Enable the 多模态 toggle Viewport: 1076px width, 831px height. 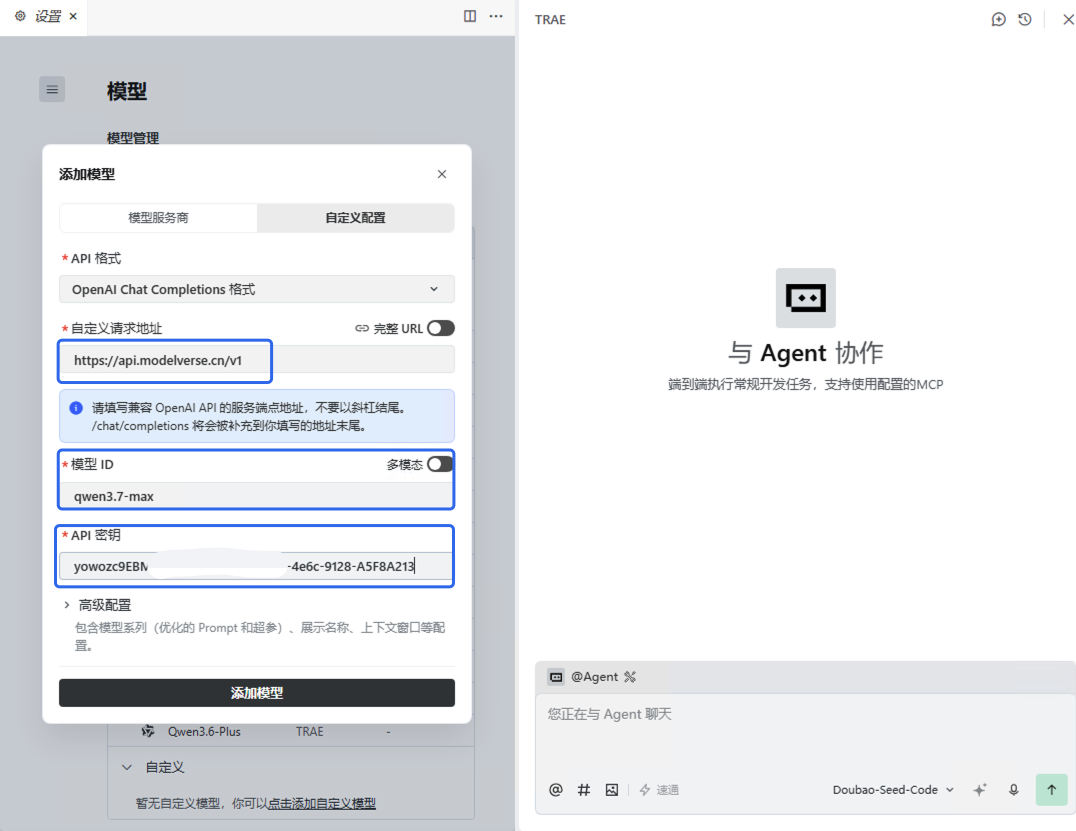[440, 465]
